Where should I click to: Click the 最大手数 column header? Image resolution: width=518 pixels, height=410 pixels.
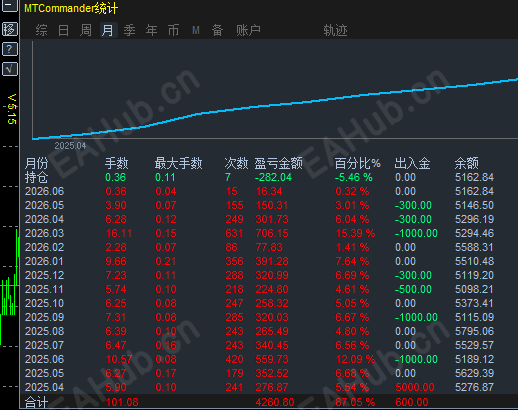point(178,163)
